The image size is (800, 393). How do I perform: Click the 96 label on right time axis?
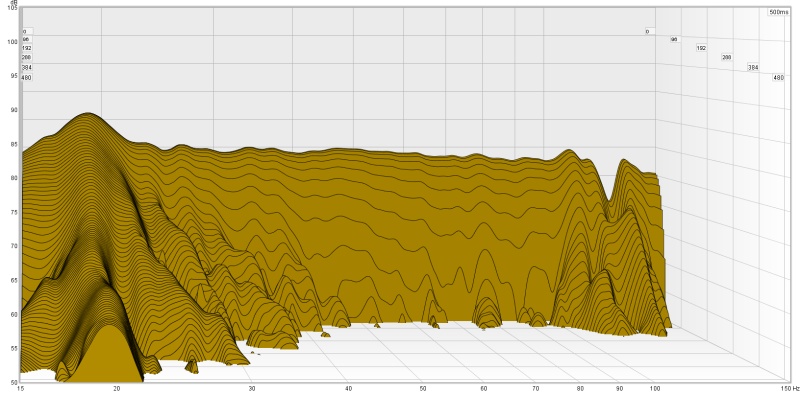(x=674, y=39)
